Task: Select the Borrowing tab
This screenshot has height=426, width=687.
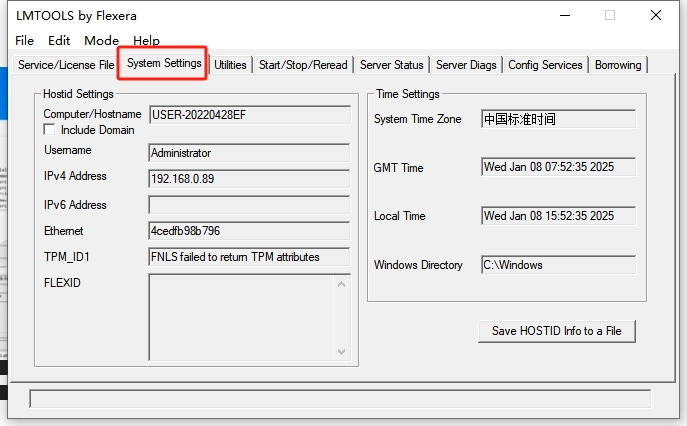Action: click(x=618, y=65)
